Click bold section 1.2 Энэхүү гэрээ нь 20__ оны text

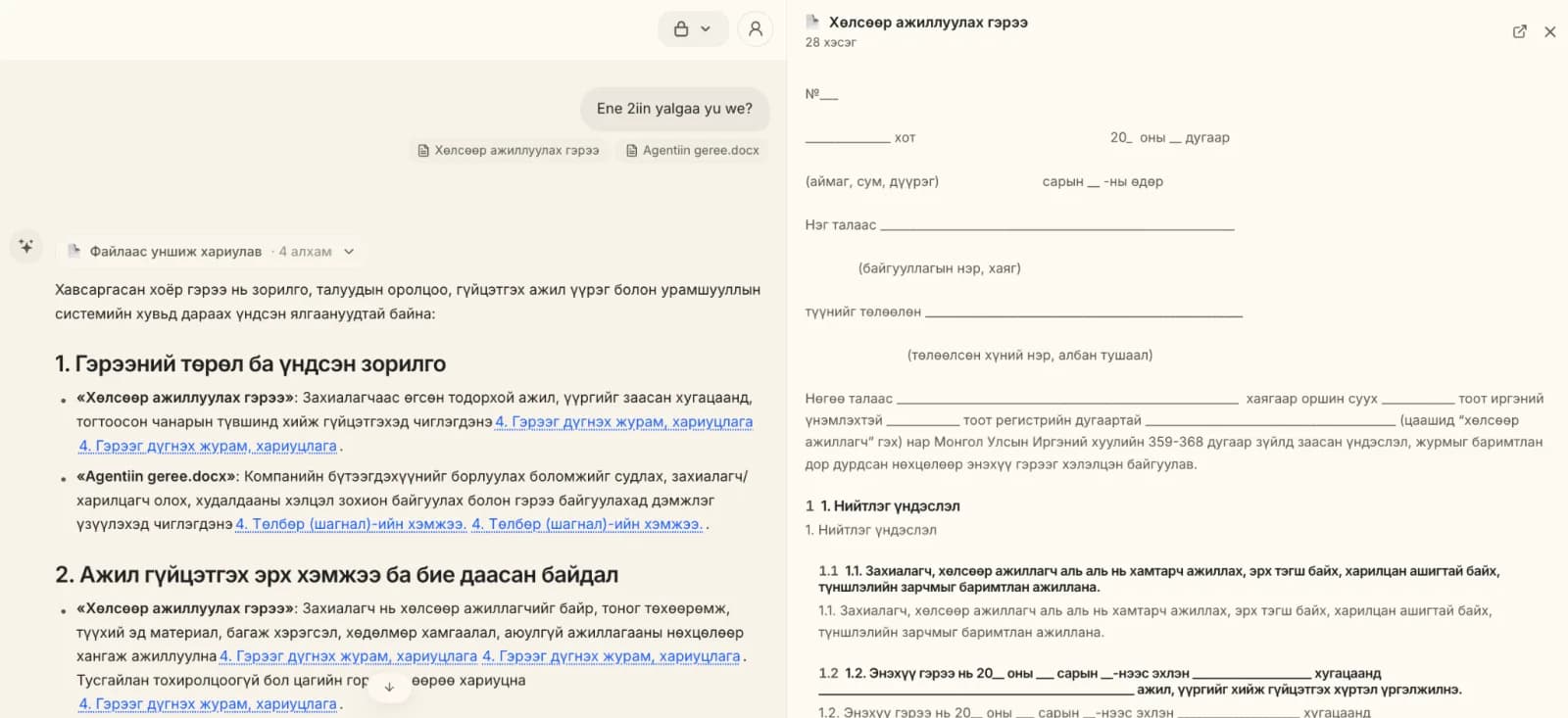coord(1140,682)
